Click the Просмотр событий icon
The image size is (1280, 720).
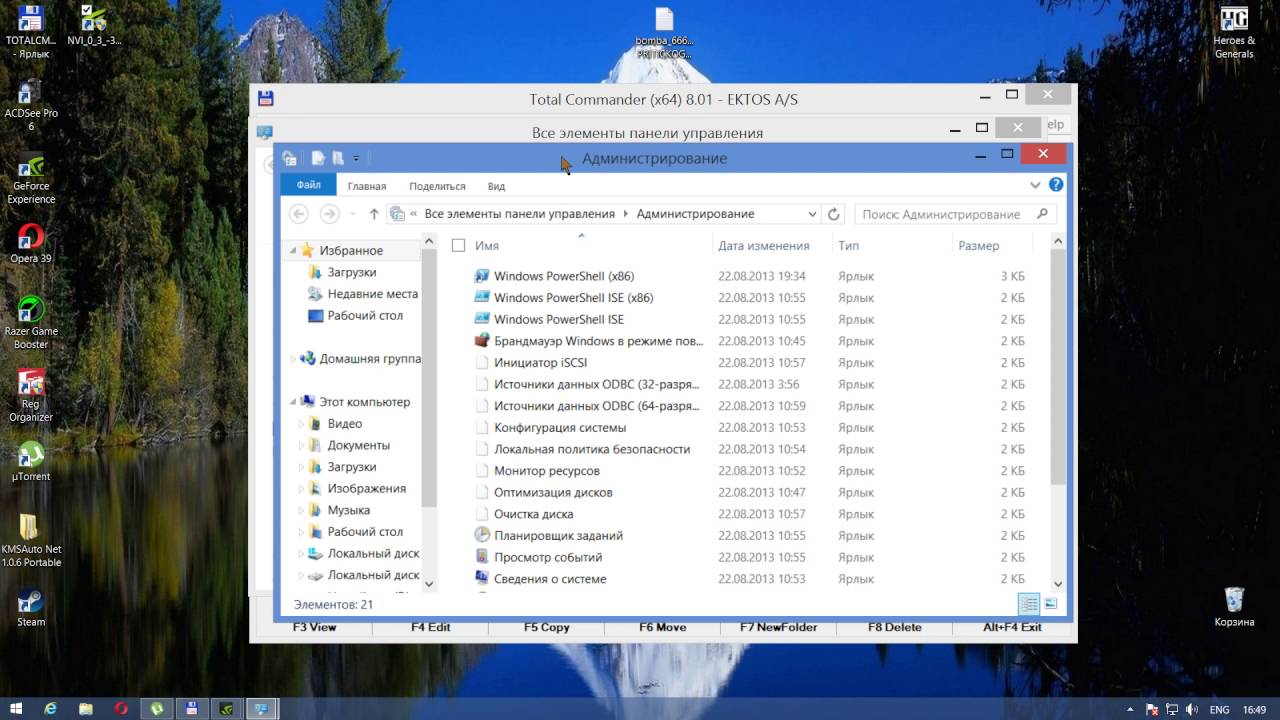click(x=482, y=557)
